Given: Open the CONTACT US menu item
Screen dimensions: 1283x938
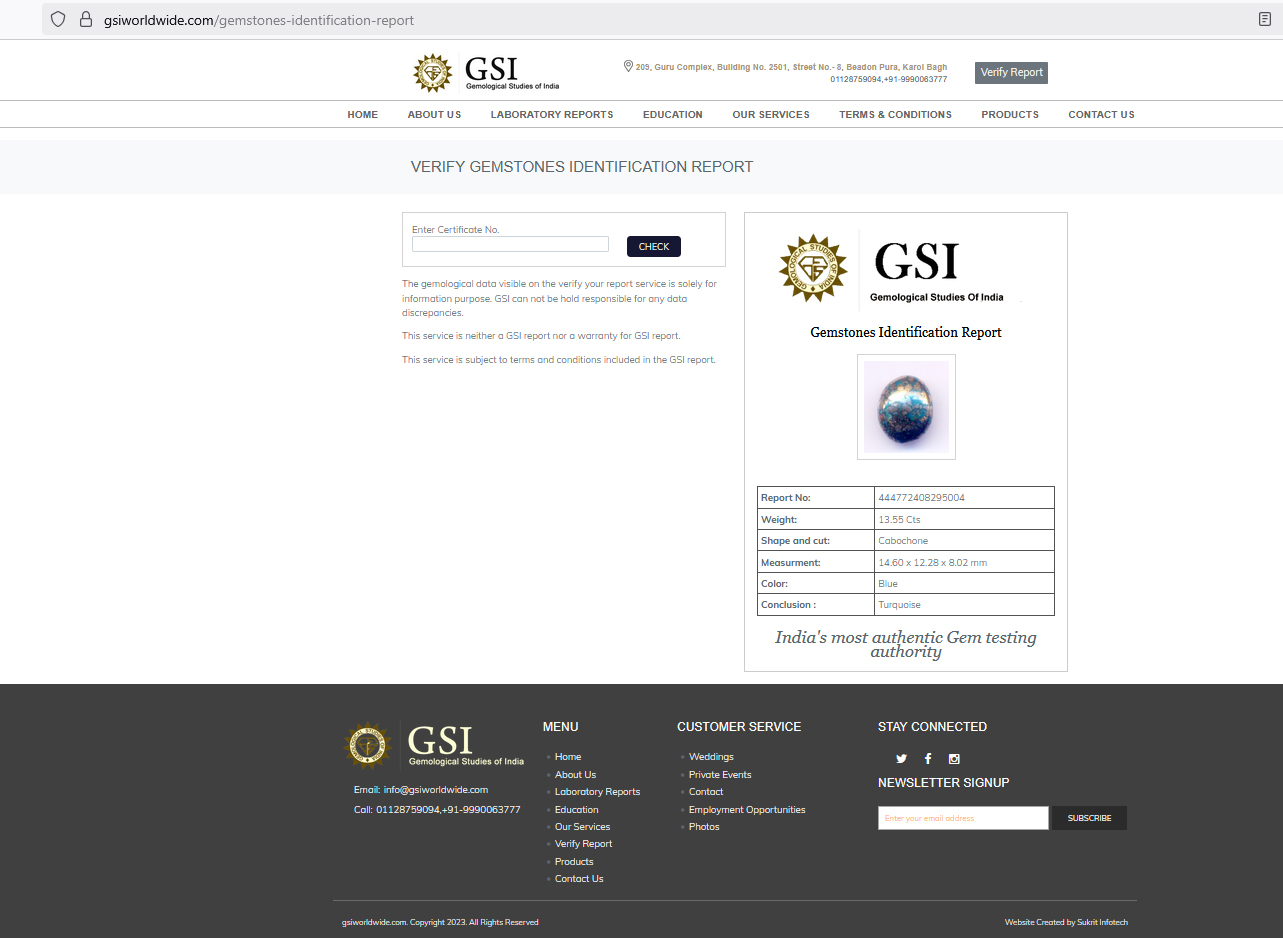Looking at the screenshot, I should click(1101, 115).
